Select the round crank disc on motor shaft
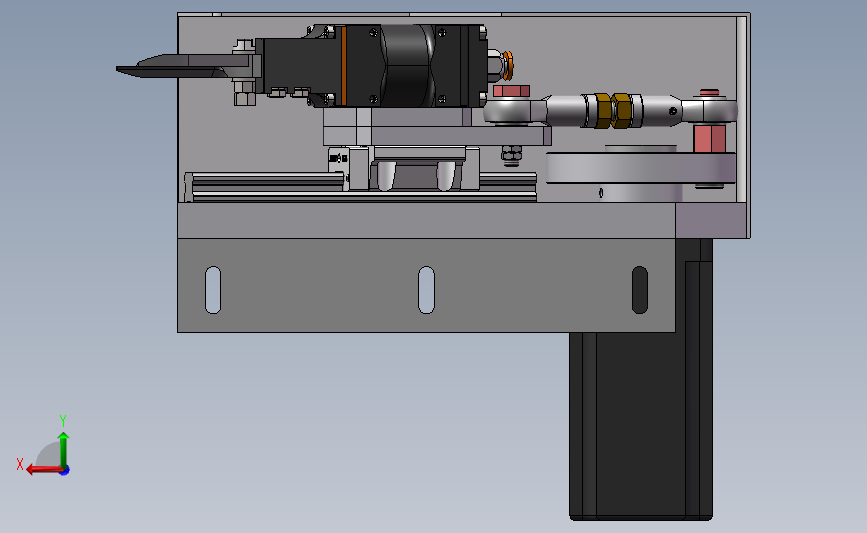This screenshot has width=867, height=533. pos(641,168)
